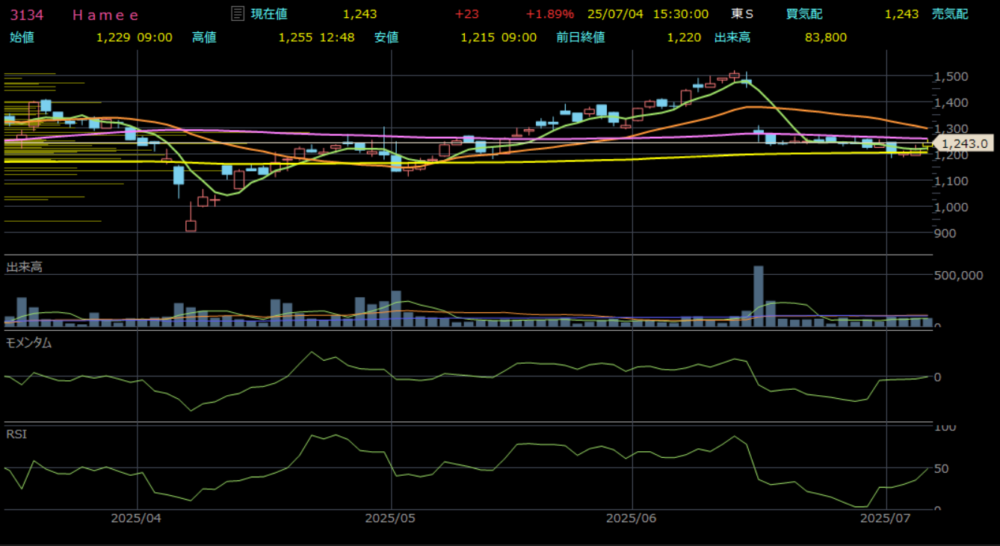This screenshot has height=546, width=1000.
Task: Click the 1,400 price axis label
Action: [x=951, y=103]
